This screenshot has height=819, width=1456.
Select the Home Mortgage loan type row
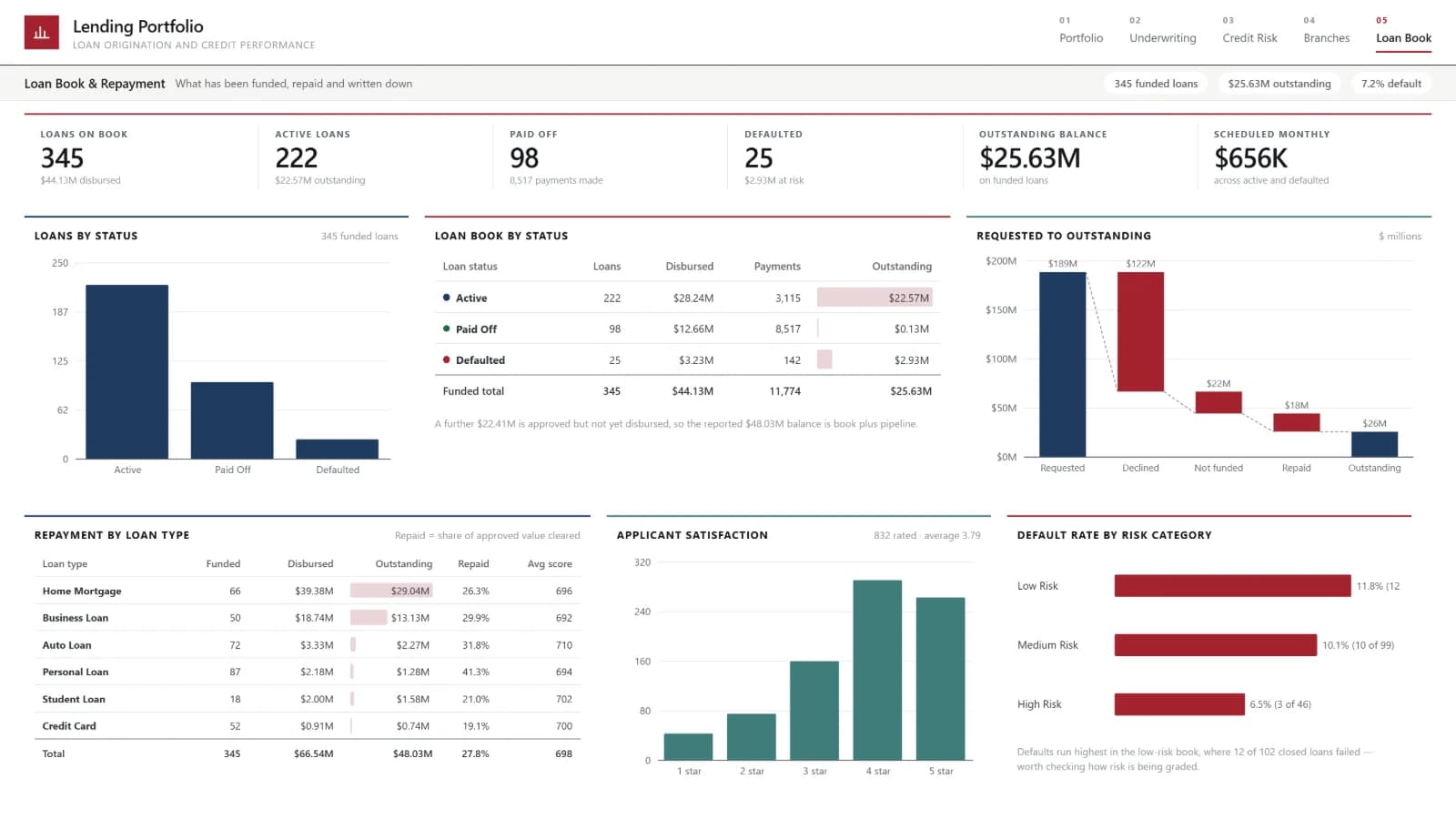(x=308, y=591)
